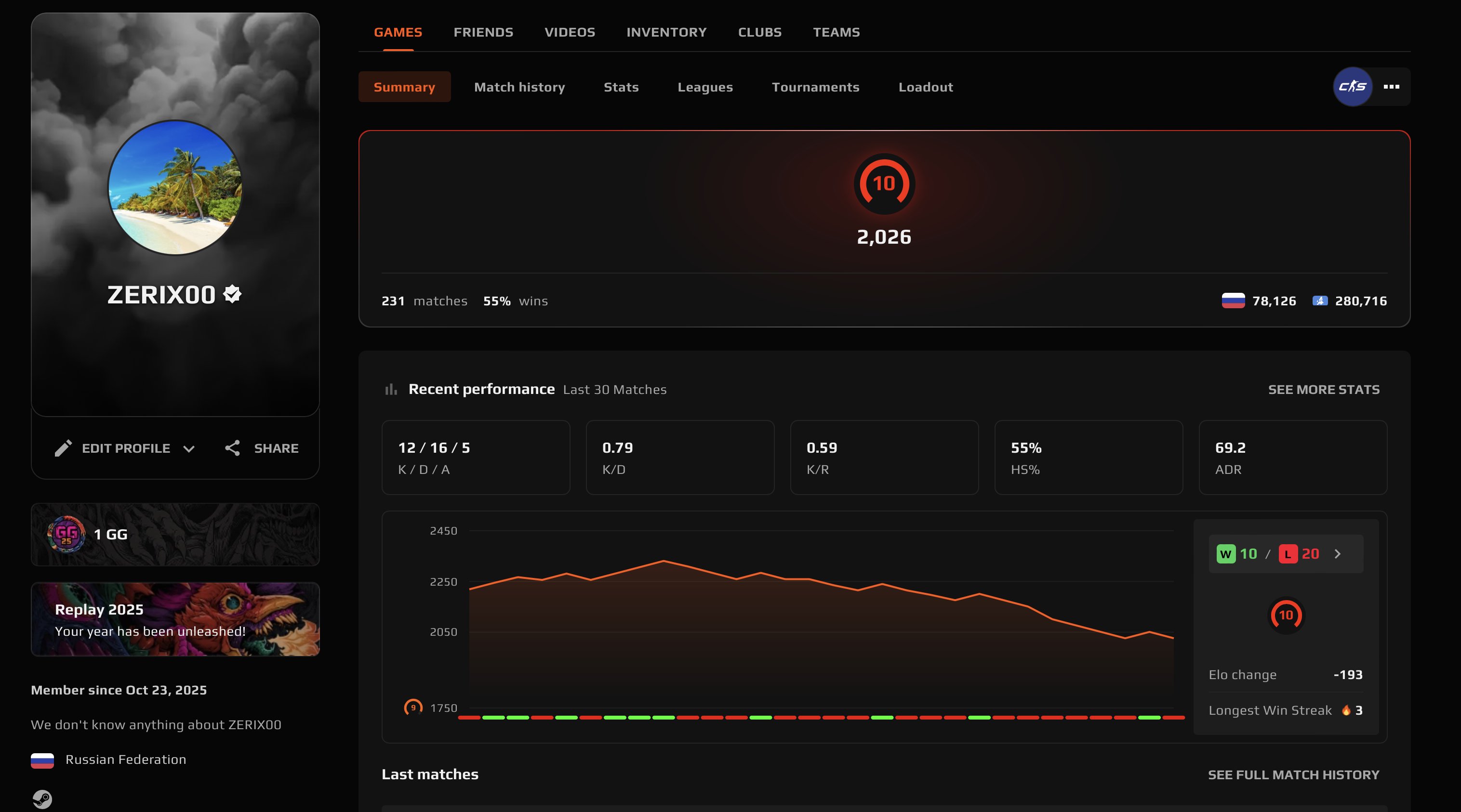Select the CS2 game icon

pyautogui.click(x=1353, y=86)
